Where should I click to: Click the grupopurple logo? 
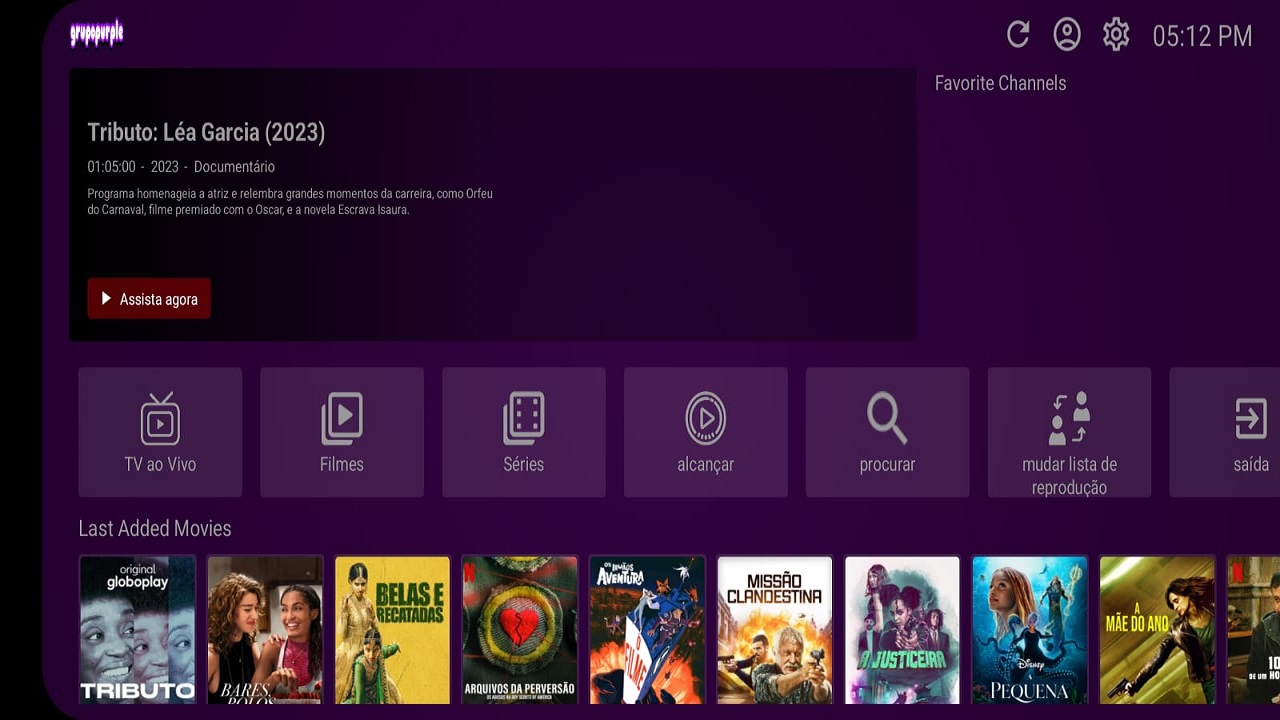(97, 33)
